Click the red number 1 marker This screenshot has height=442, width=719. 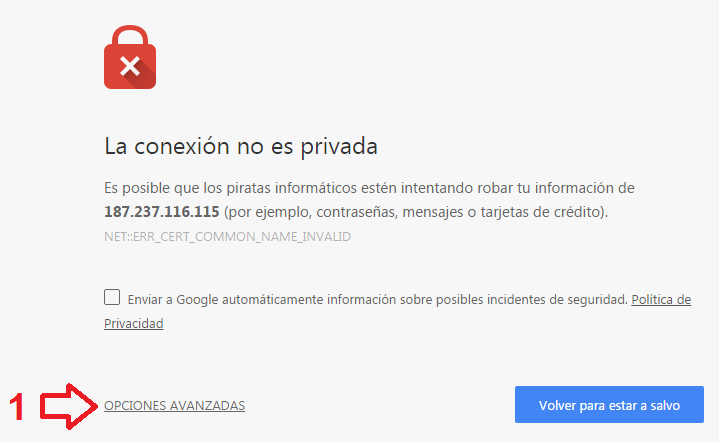(x=17, y=407)
